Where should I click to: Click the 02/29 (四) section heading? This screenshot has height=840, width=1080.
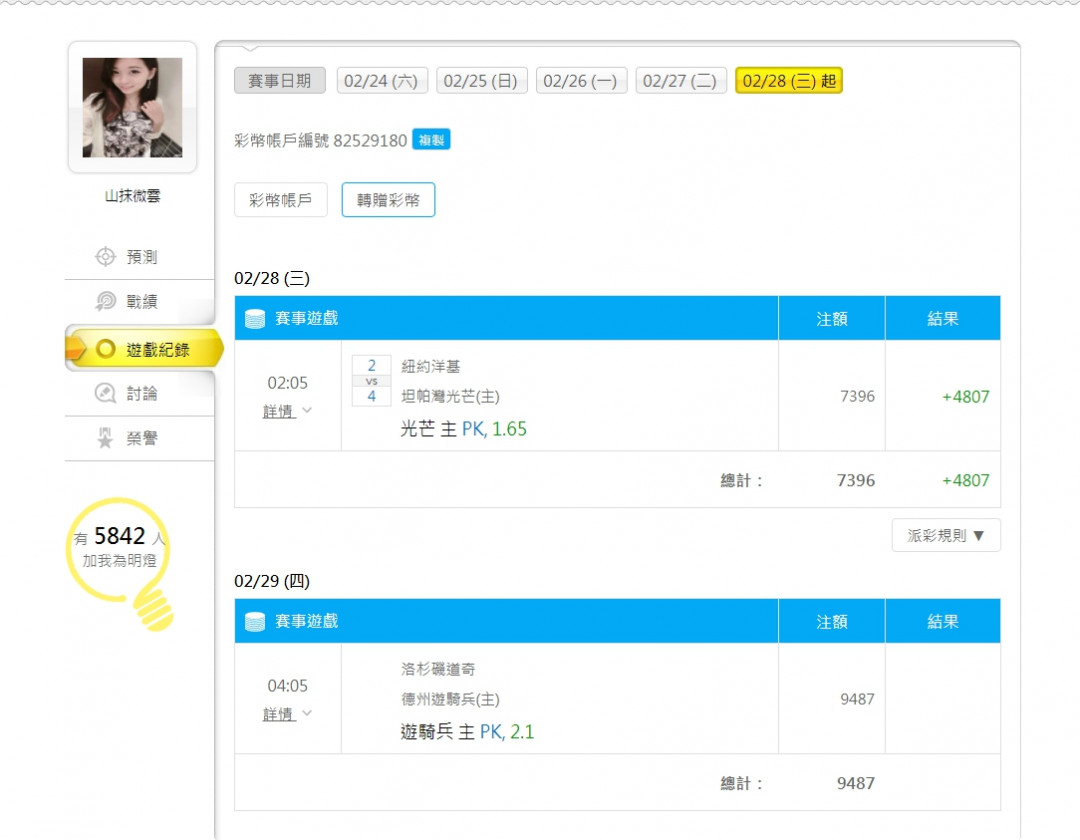272,581
